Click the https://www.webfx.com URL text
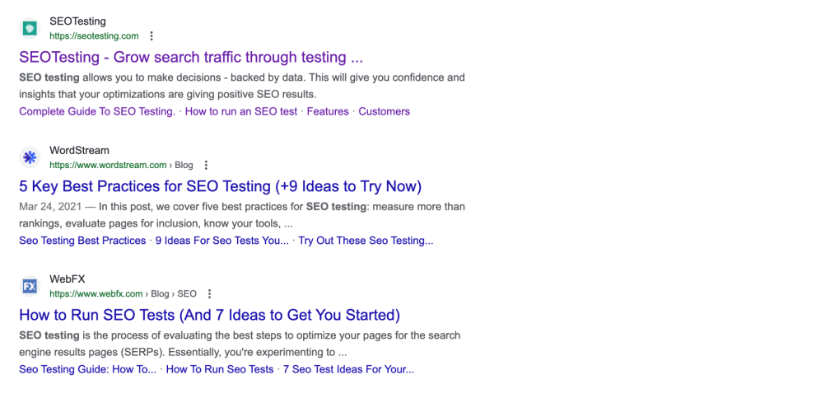Screen dimensions: 823x396 click(x=96, y=294)
